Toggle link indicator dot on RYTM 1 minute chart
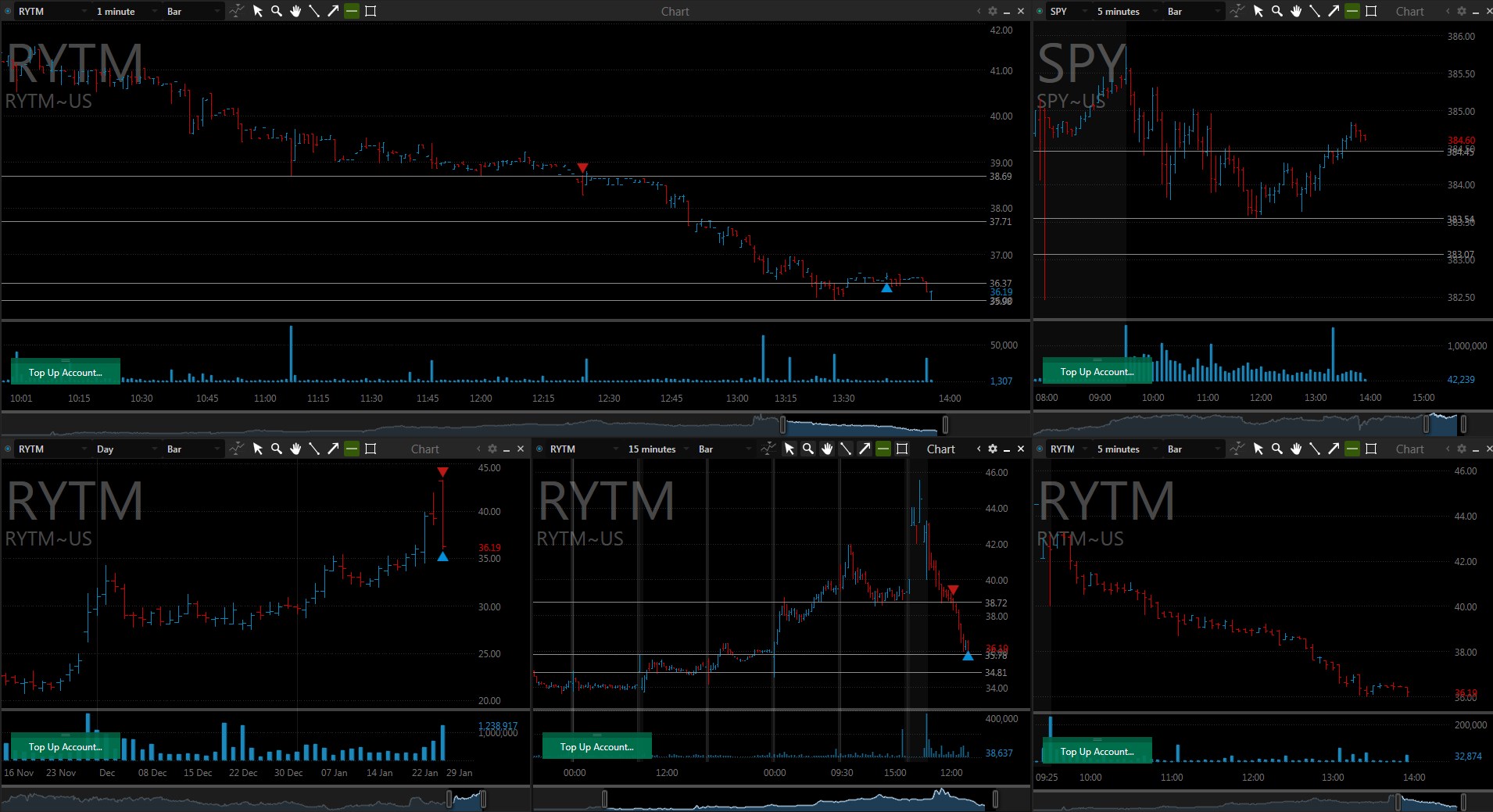This screenshot has width=1493, height=812. pos(8,11)
